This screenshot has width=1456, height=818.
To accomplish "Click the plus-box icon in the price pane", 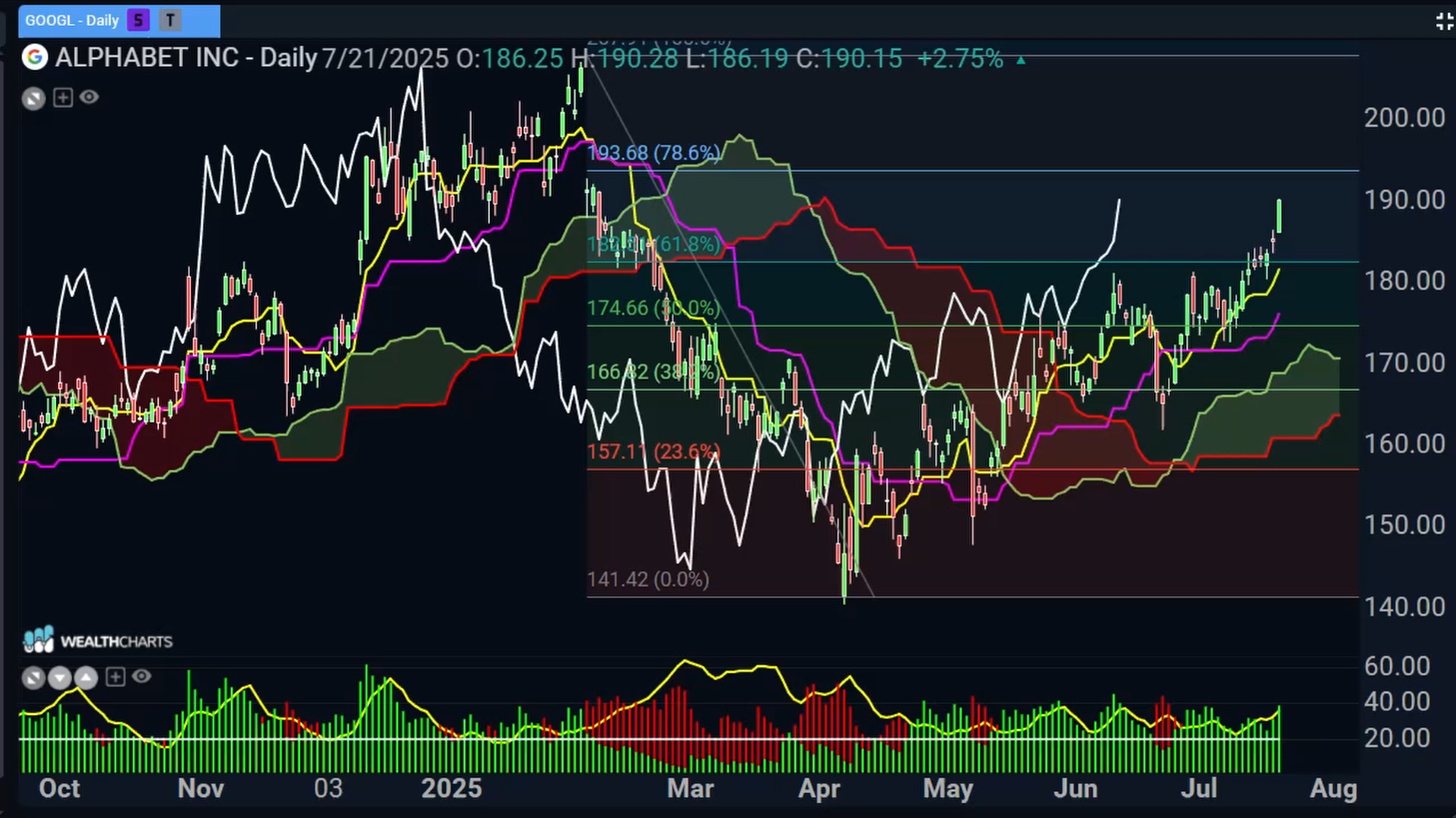I will pos(63,97).
